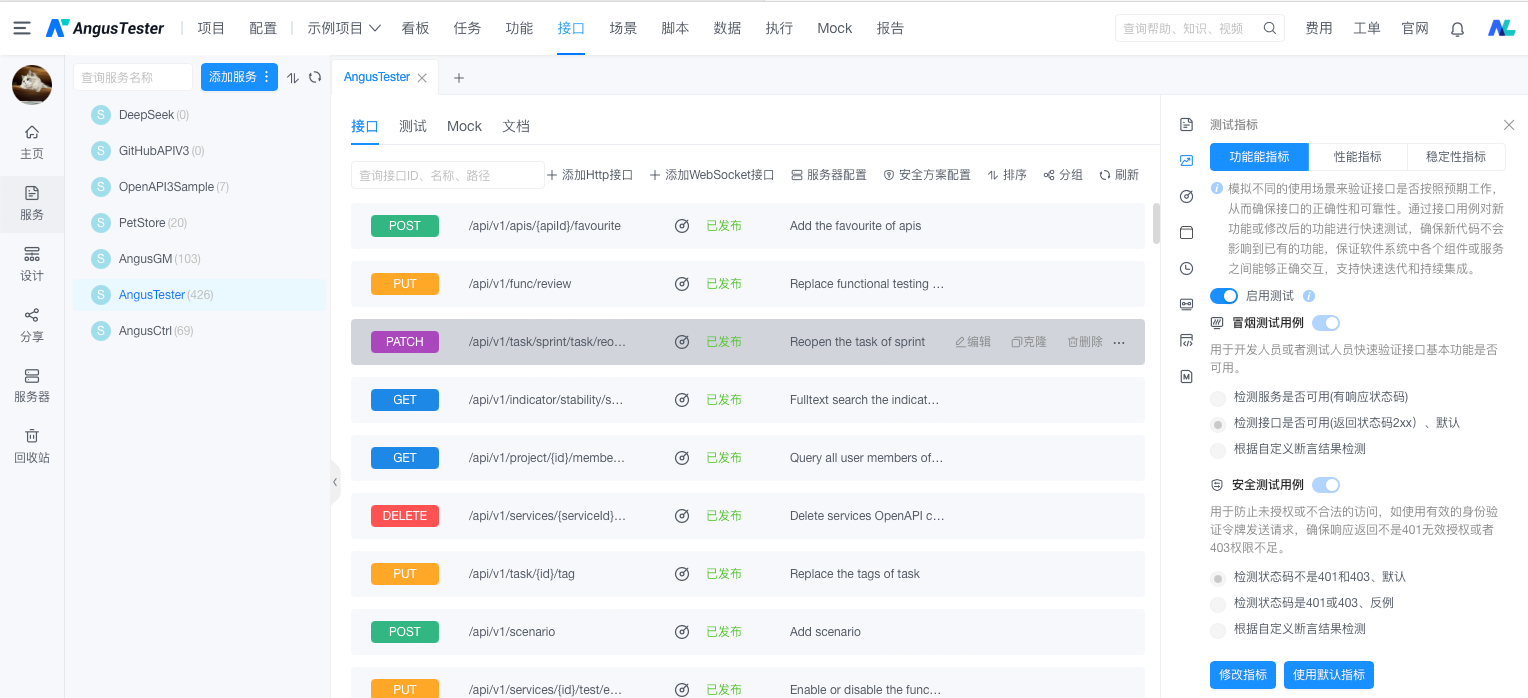Viewport: 1528px width, 698px height.
Task: Open 设计 design sidebar item
Action: [x=32, y=264]
